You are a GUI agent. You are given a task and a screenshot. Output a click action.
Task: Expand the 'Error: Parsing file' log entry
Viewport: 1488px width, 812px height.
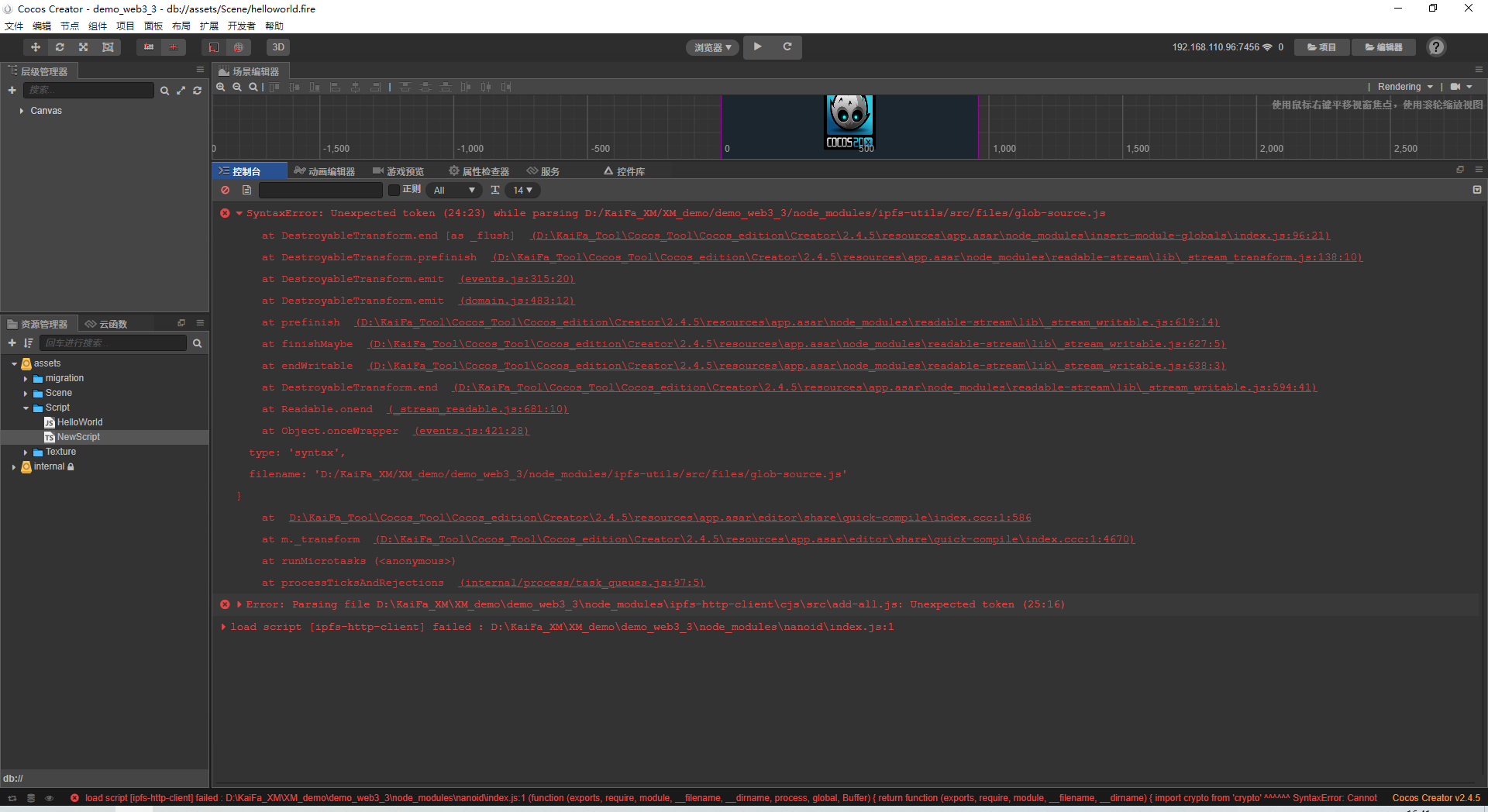pos(239,604)
